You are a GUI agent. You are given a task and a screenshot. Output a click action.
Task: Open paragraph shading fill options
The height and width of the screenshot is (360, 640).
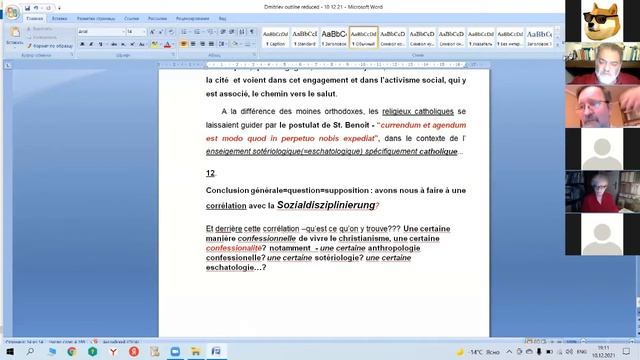tap(236, 44)
